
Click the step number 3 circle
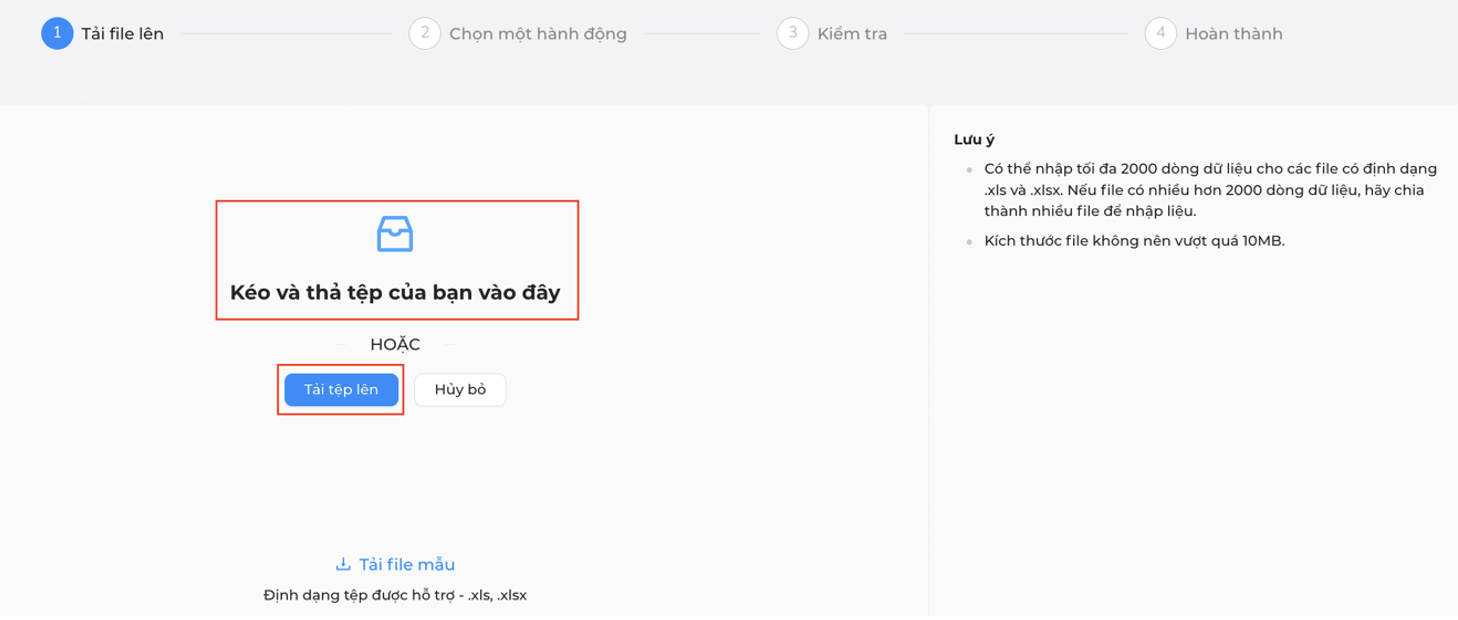(x=793, y=33)
